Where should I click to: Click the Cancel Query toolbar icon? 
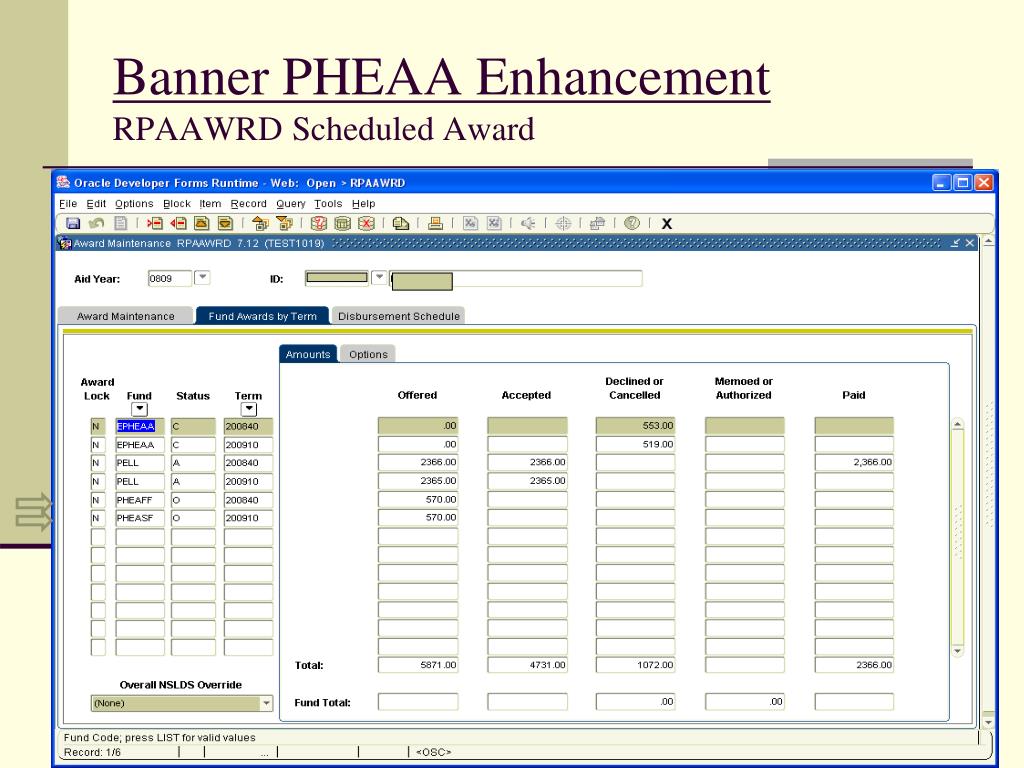(x=366, y=223)
